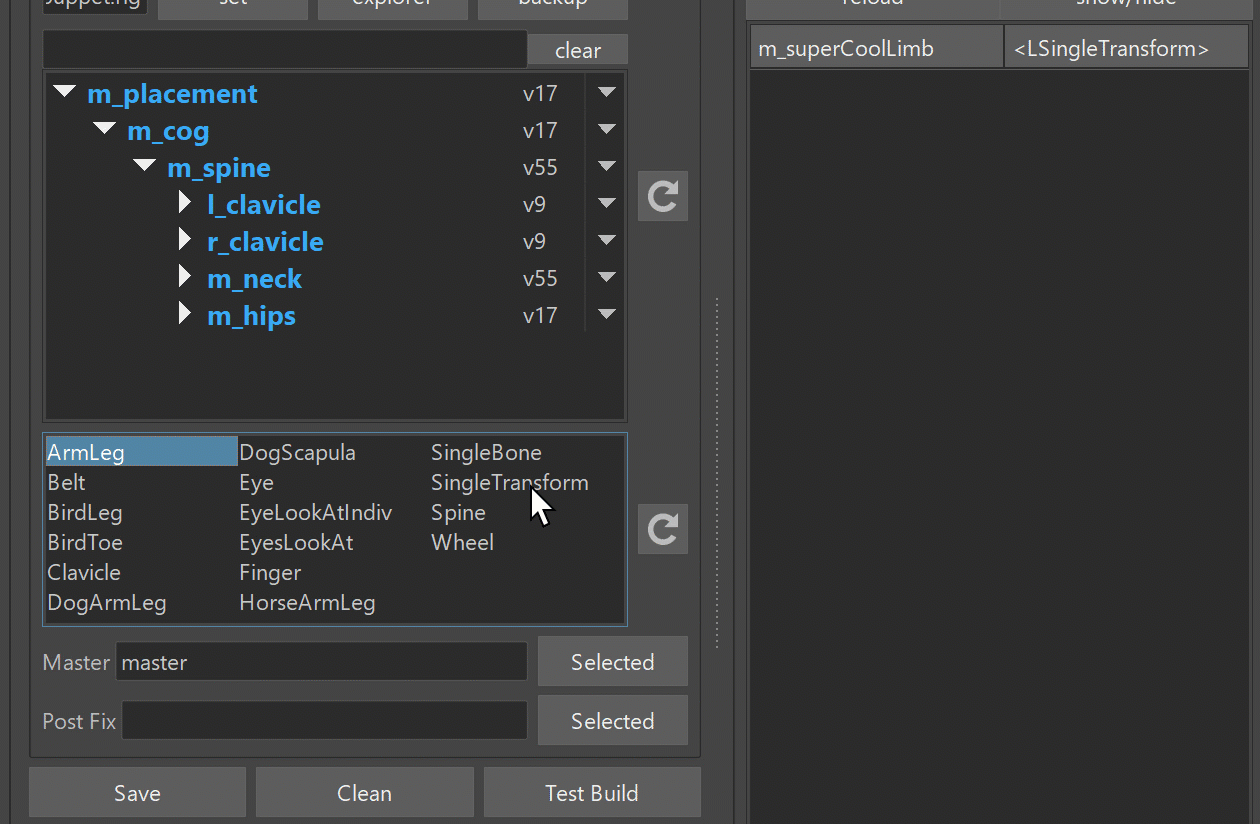Reload the limb type list icon

click(663, 529)
